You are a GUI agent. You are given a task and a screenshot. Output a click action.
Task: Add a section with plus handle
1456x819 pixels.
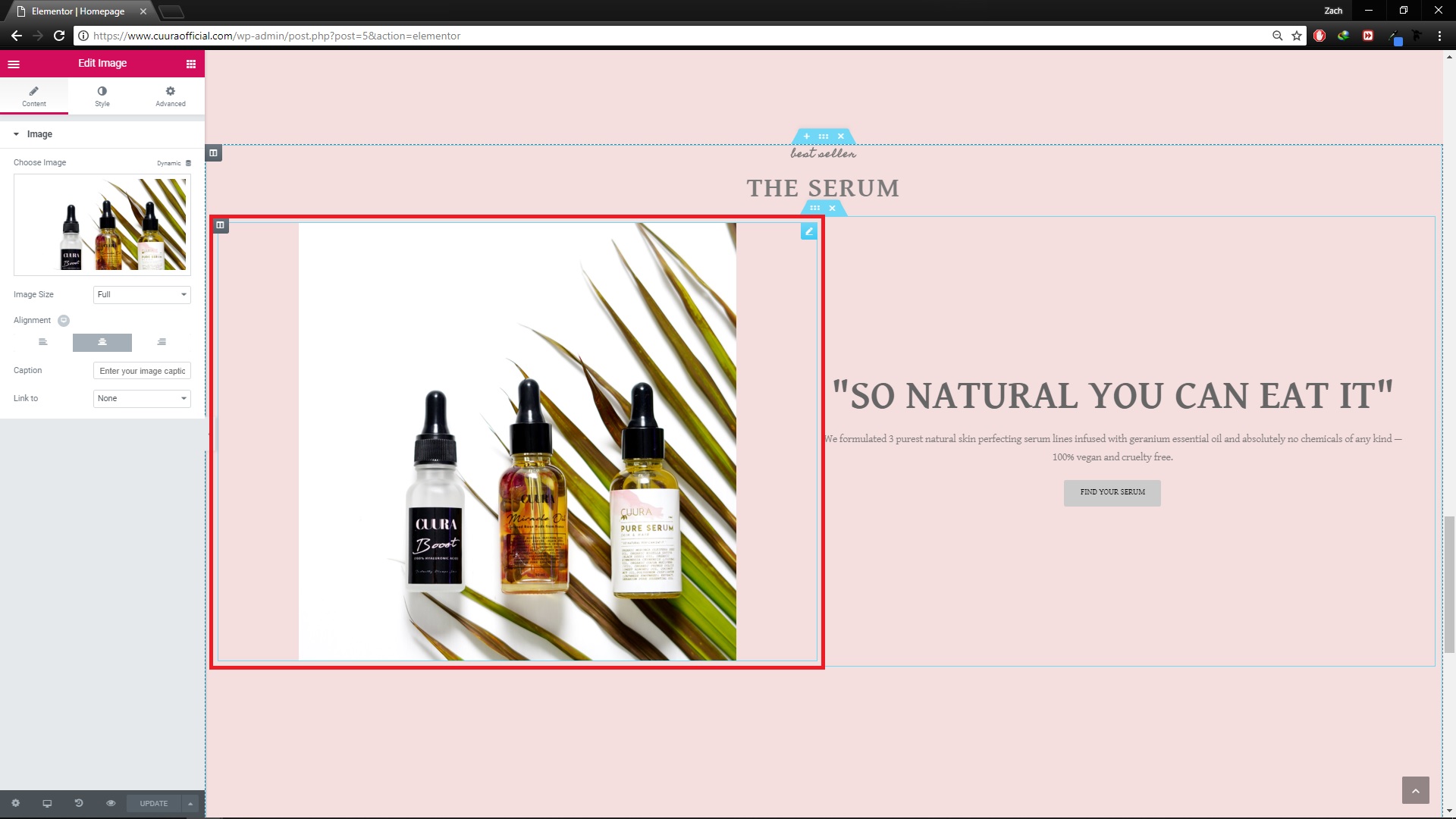coord(806,136)
